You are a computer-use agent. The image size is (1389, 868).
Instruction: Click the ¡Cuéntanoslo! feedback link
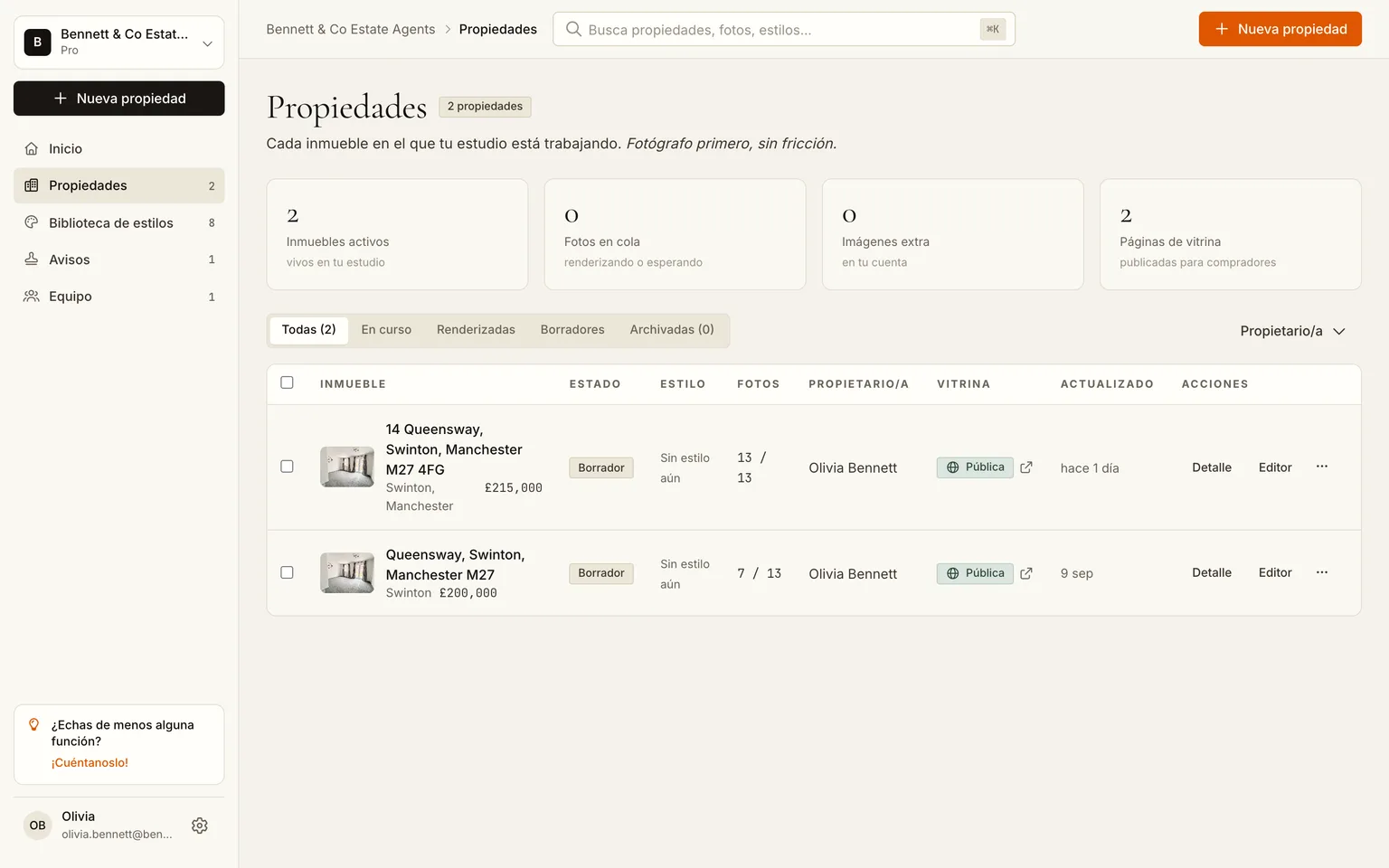click(x=90, y=763)
